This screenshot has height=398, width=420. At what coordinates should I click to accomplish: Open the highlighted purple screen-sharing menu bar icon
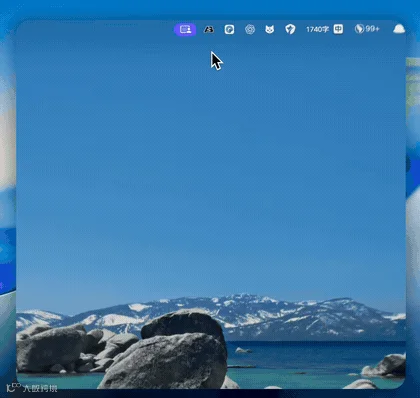tap(185, 30)
